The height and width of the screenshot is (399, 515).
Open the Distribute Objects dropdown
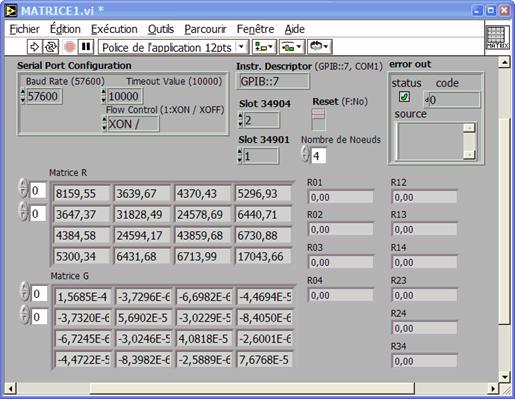pos(291,47)
